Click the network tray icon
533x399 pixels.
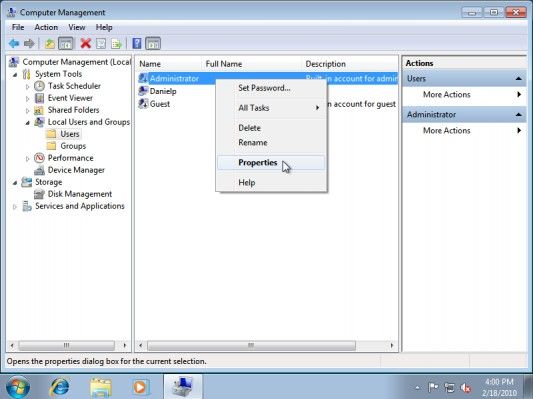pyautogui.click(x=449, y=387)
